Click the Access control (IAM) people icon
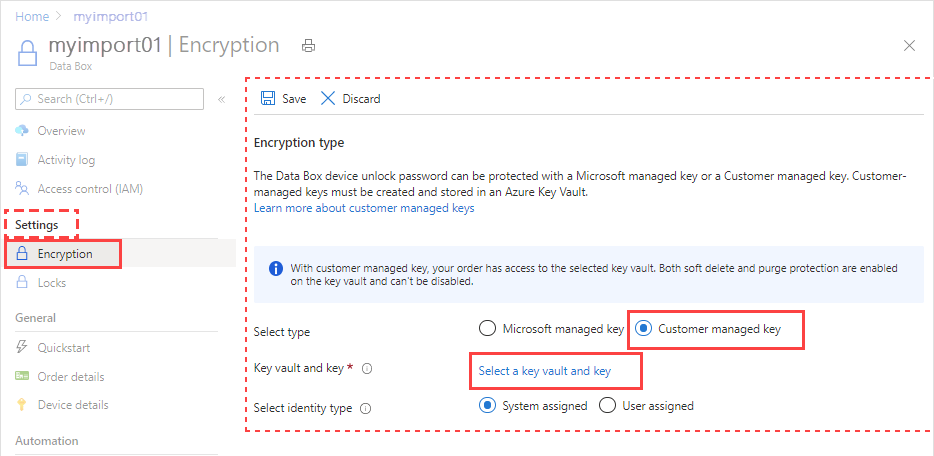 click(x=22, y=189)
